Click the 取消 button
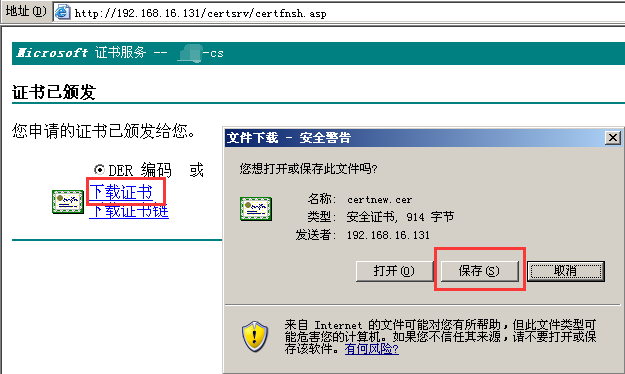The width and height of the screenshot is (625, 374). click(566, 271)
